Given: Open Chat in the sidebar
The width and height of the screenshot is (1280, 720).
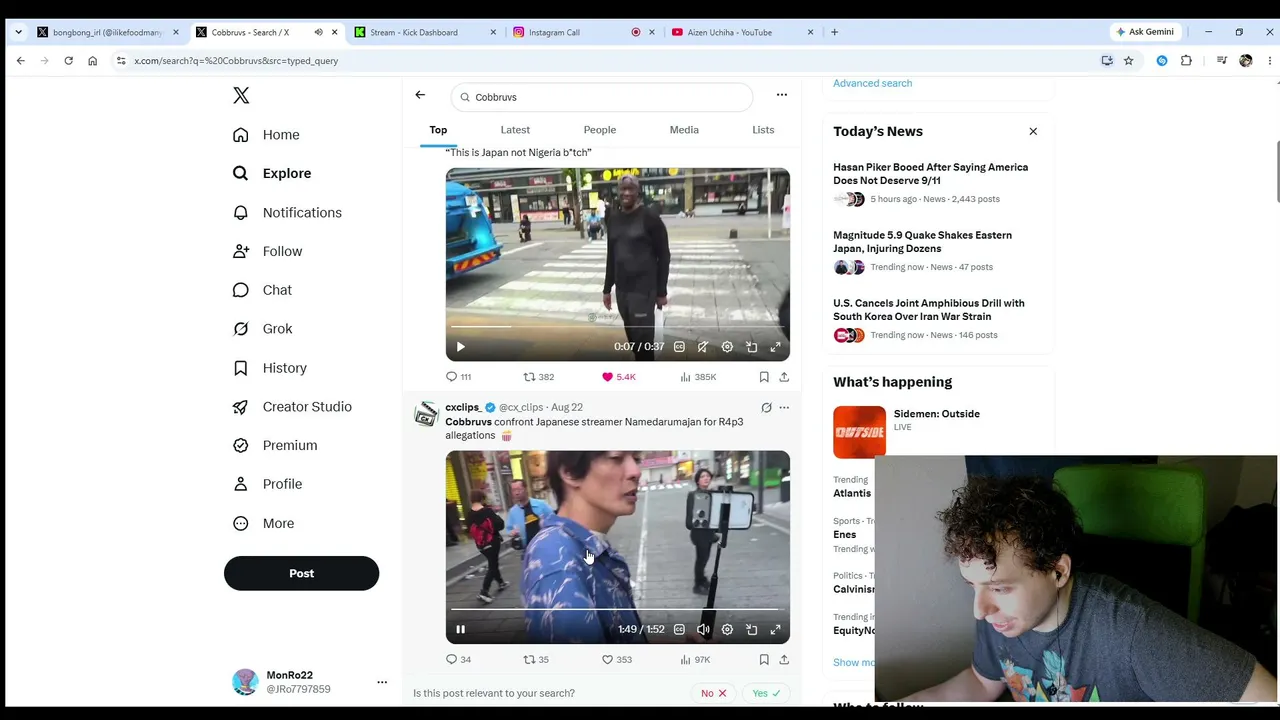Looking at the screenshot, I should (x=262, y=290).
